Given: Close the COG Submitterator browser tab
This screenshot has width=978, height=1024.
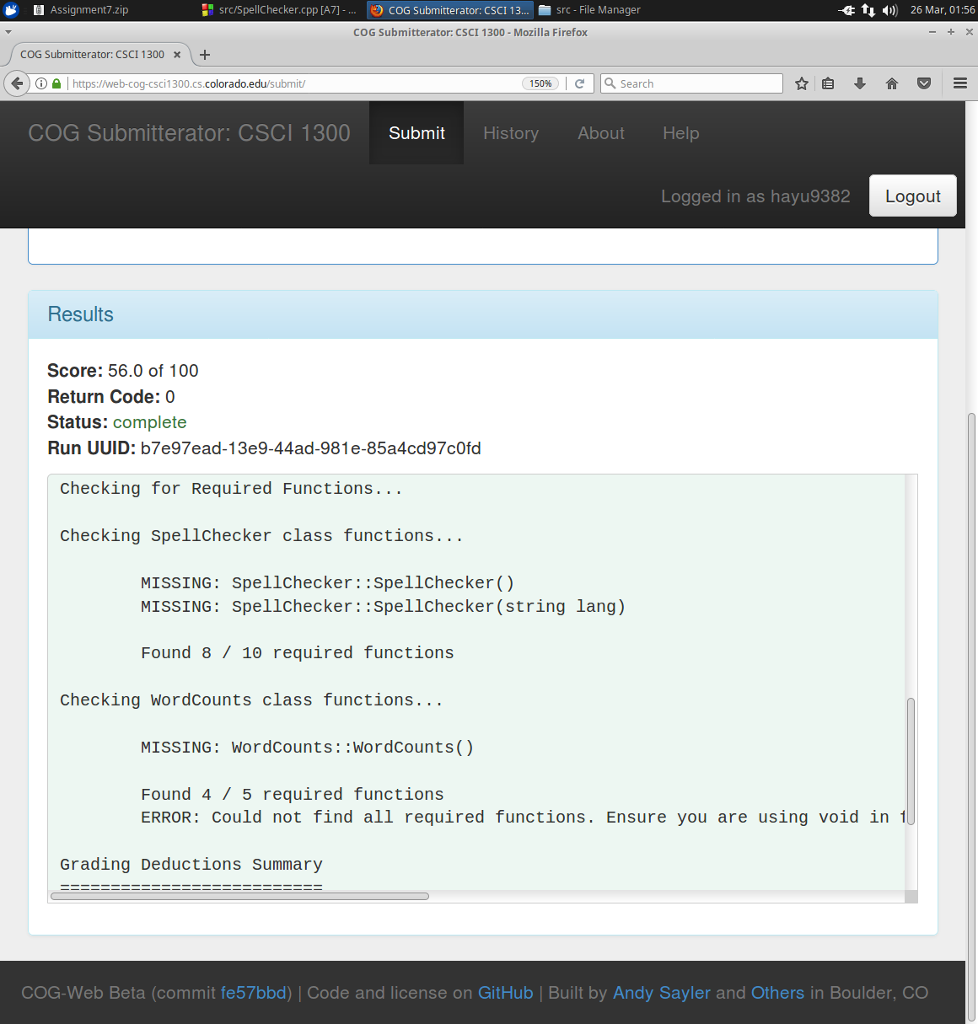Looking at the screenshot, I should tap(177, 55).
